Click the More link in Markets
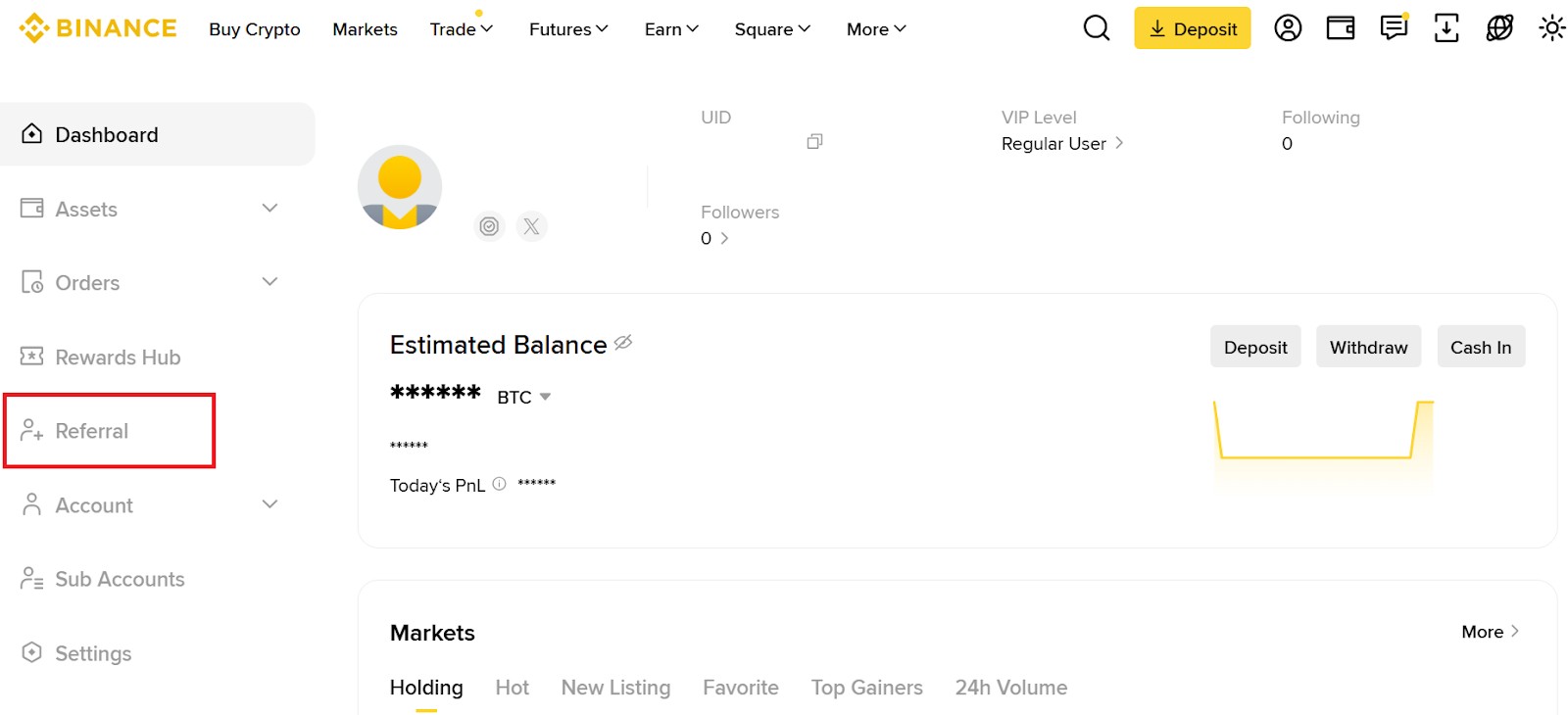The height and width of the screenshot is (715, 1568). 1491,632
